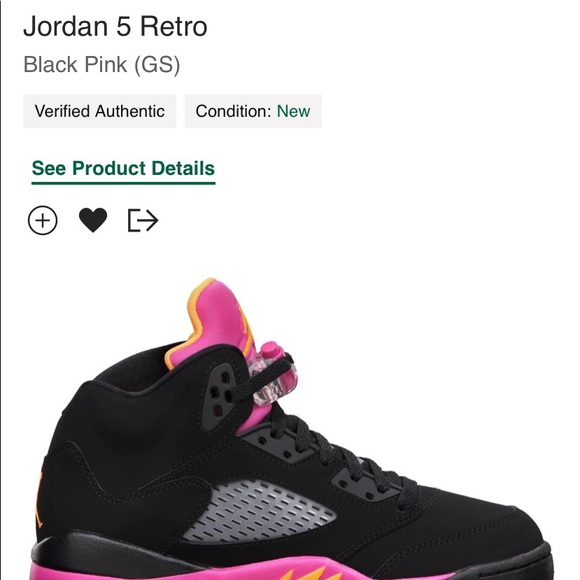Open the Jordan 5 sneaker product image

(x=292, y=429)
